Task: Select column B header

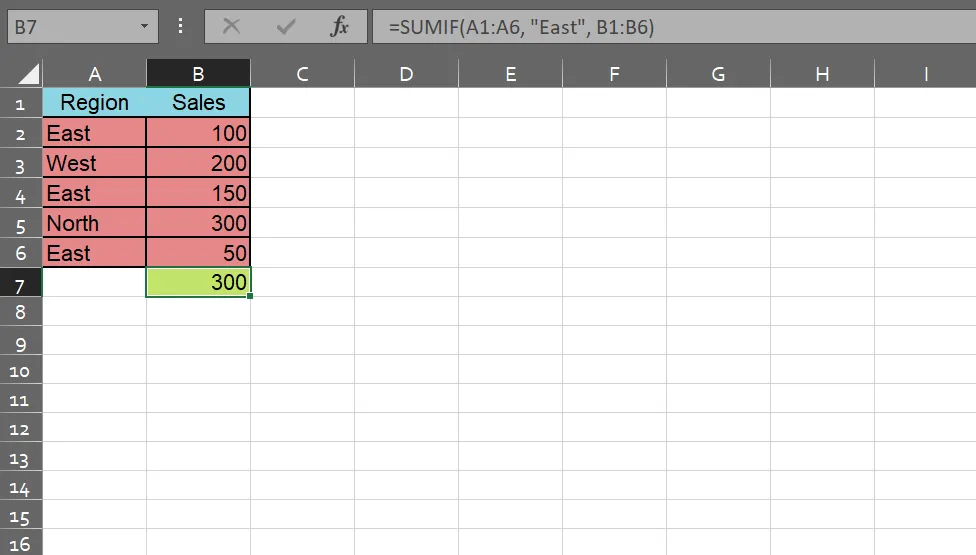Action: 199,73
